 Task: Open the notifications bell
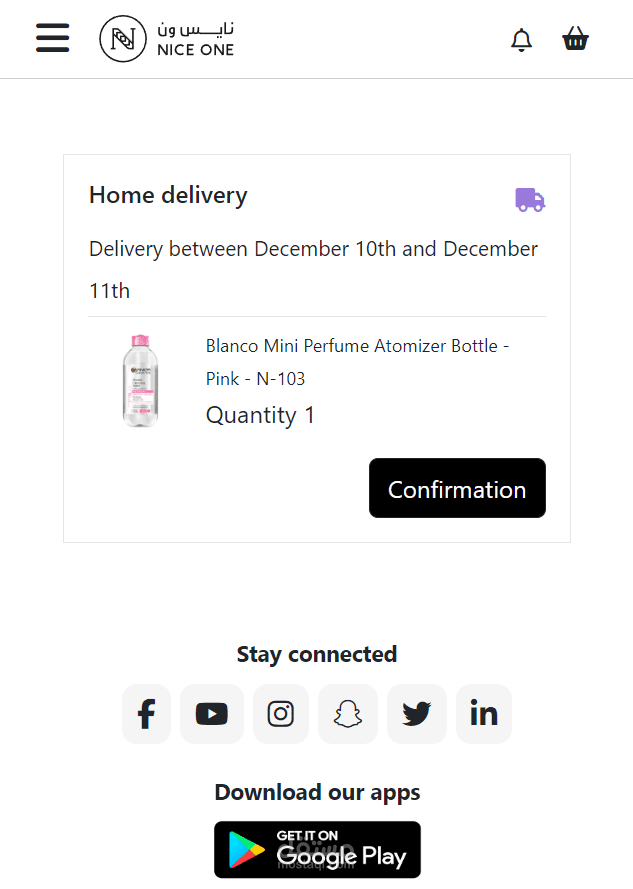pyautogui.click(x=521, y=40)
